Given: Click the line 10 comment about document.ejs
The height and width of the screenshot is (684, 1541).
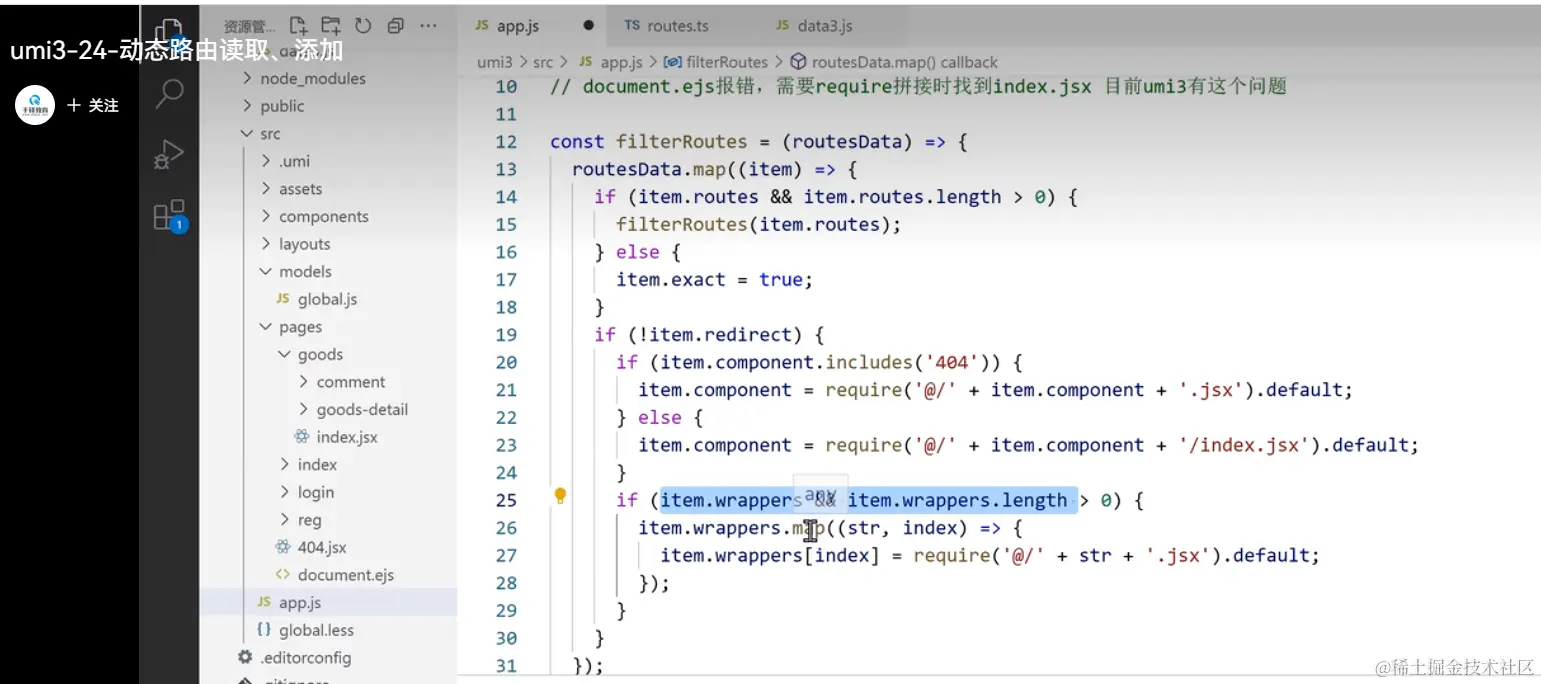Looking at the screenshot, I should (x=918, y=87).
